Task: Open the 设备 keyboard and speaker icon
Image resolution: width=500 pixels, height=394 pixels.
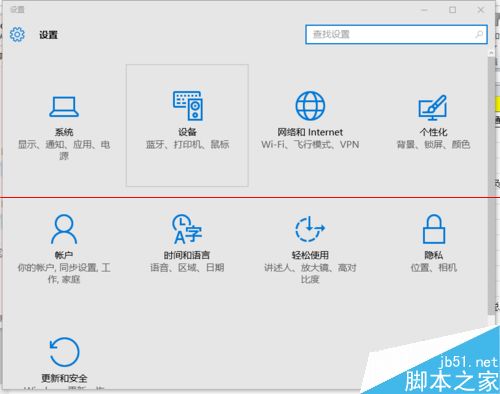Action: coord(188,106)
